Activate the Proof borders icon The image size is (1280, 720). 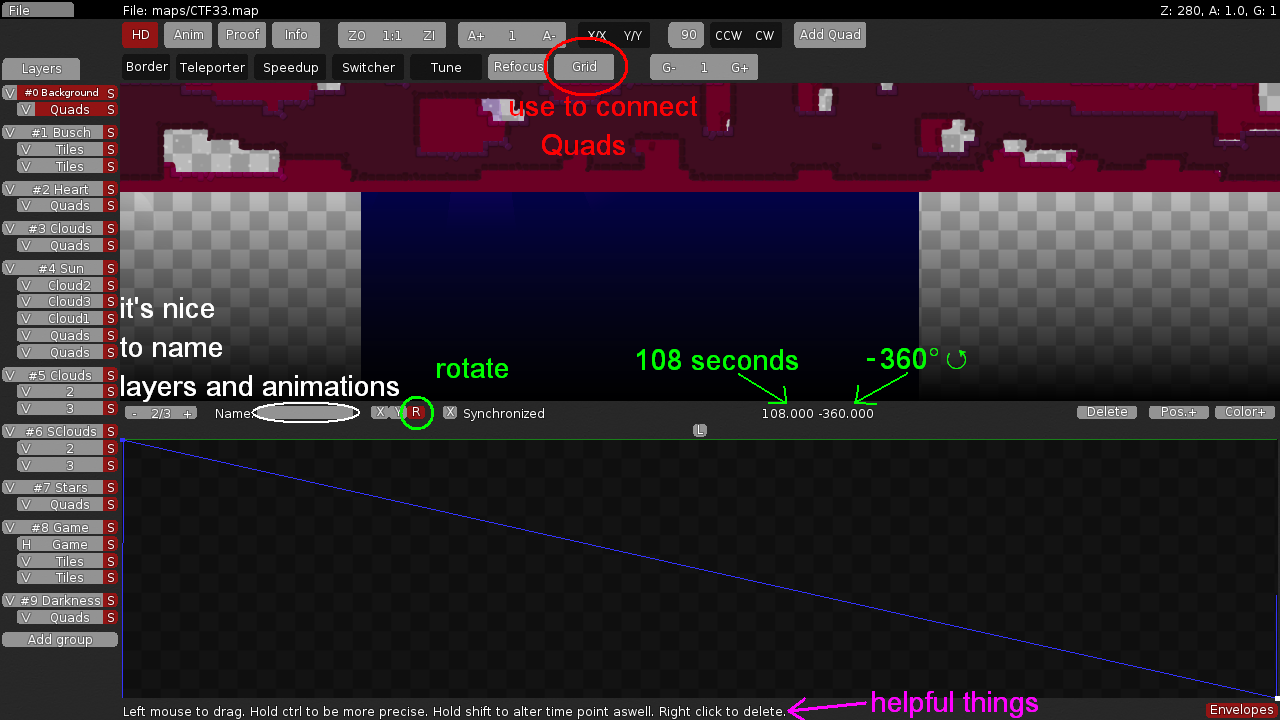click(x=241, y=34)
